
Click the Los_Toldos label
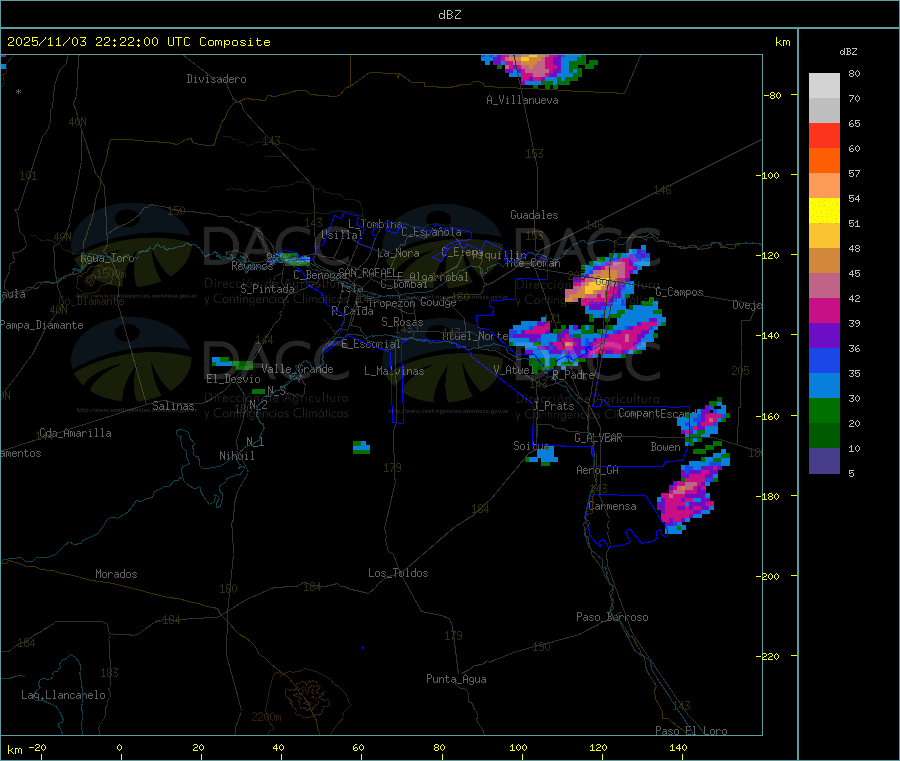(398, 573)
